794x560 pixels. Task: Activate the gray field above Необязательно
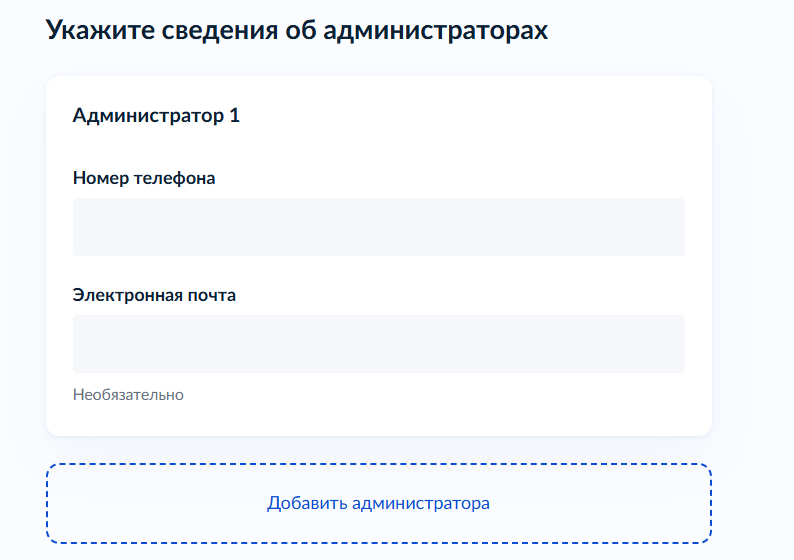point(378,344)
